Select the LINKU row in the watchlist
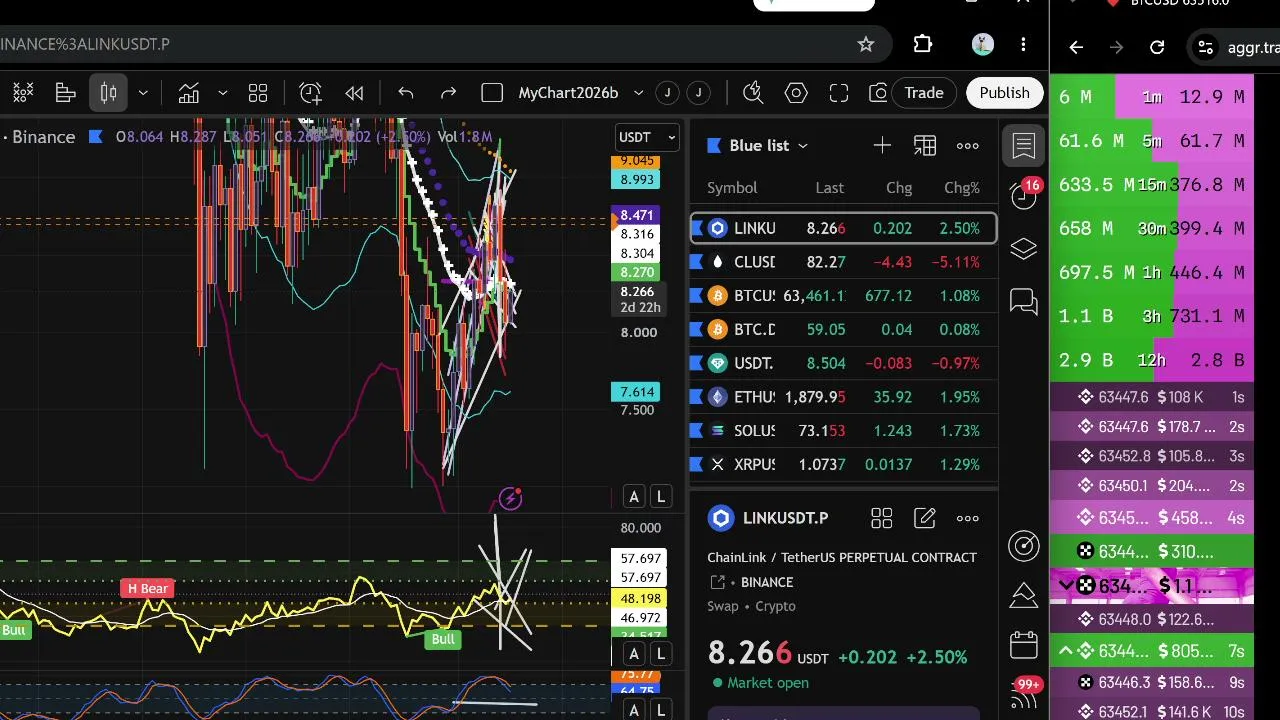 click(843, 229)
